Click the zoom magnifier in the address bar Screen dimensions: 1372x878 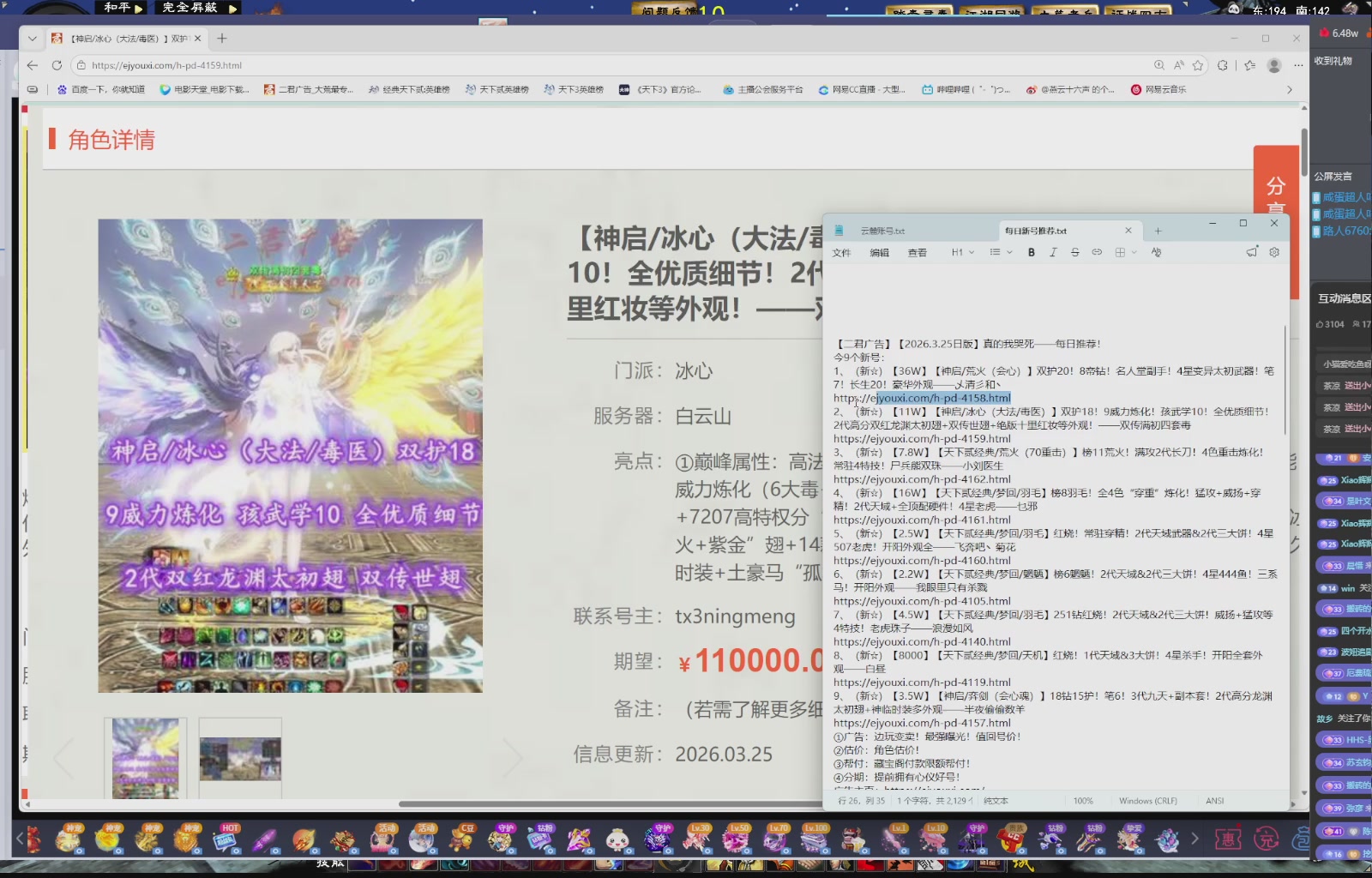1159,64
